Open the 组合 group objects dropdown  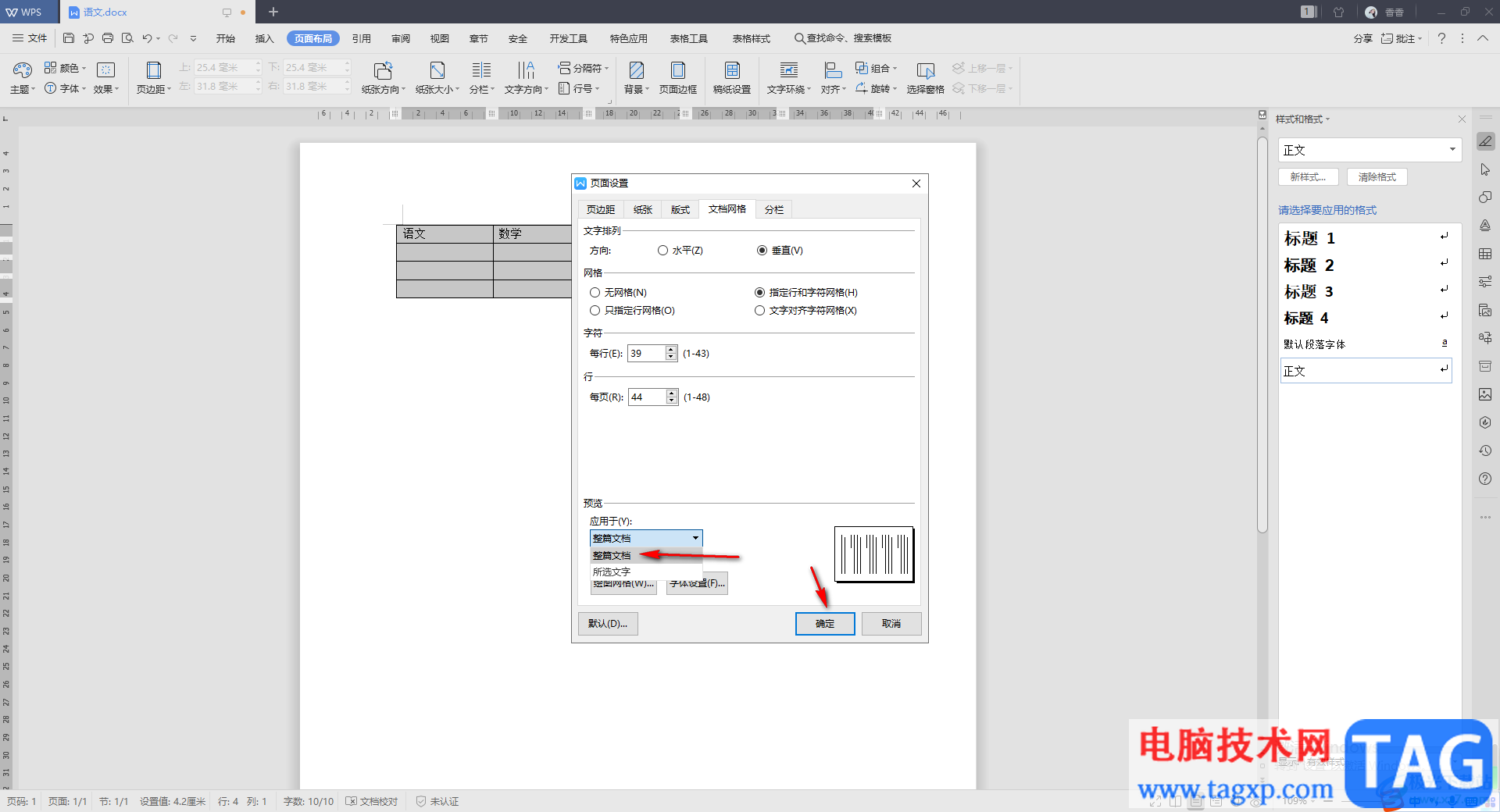point(876,68)
